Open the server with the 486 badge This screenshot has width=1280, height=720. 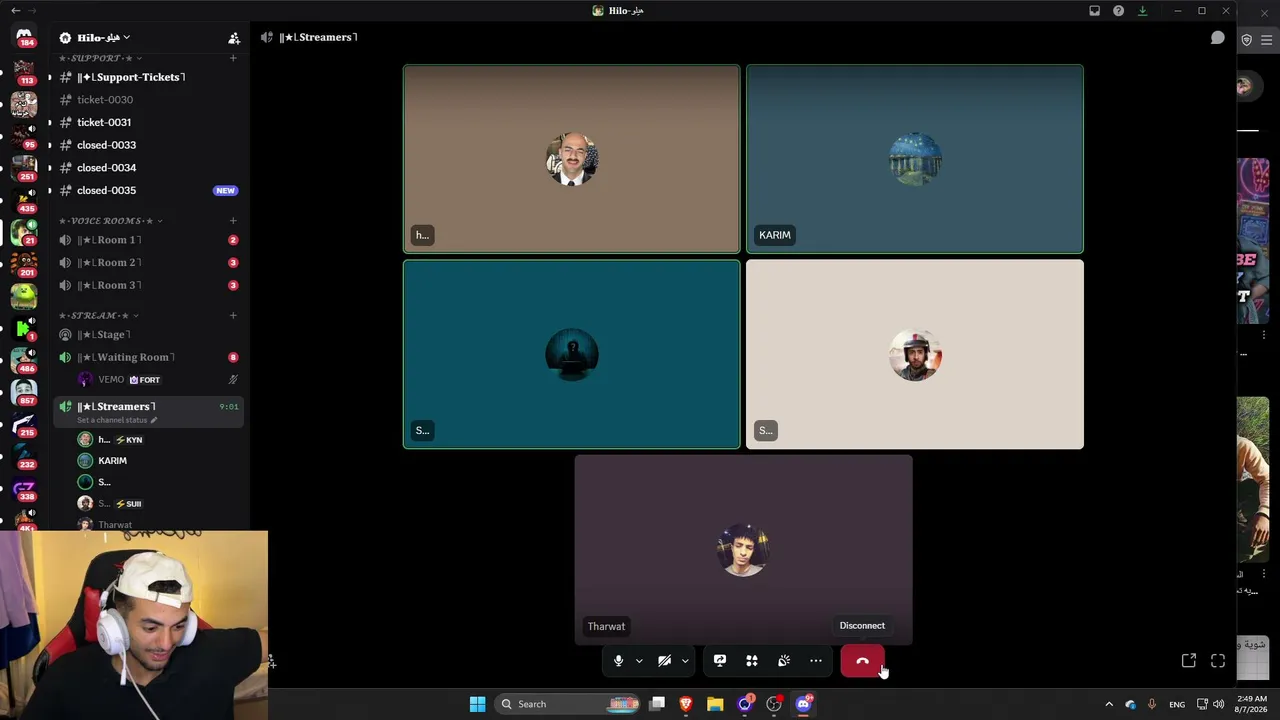(24, 360)
